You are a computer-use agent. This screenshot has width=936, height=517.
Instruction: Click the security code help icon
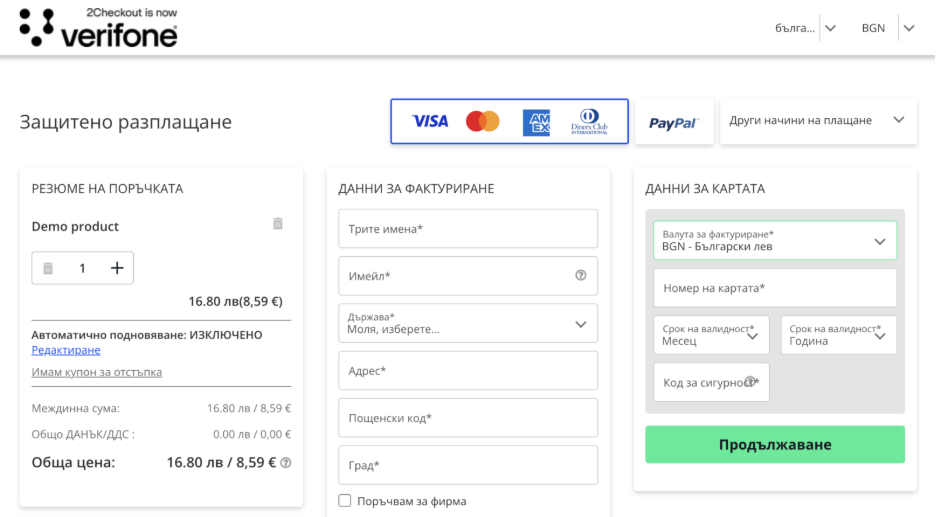[x=750, y=381]
